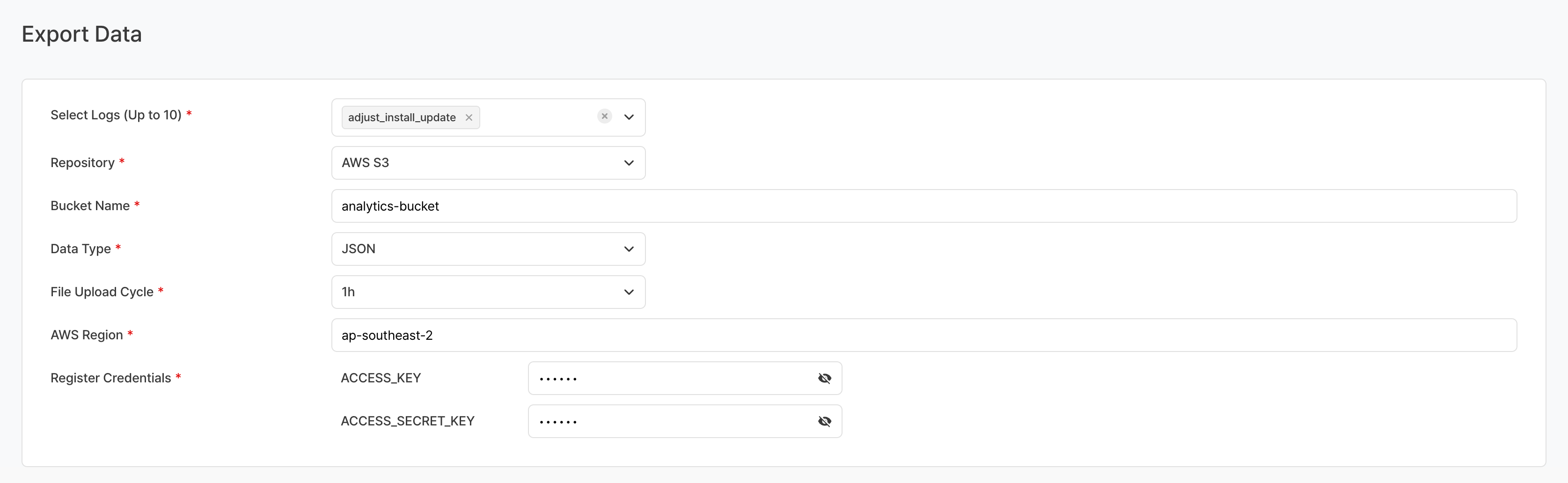Click the ACCESS_SECRET_KEY label text

[407, 422]
